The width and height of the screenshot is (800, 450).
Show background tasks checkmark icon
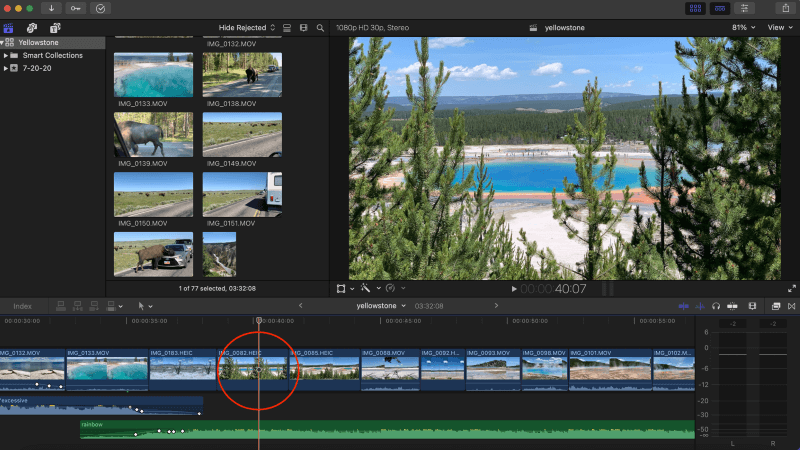[x=100, y=8]
